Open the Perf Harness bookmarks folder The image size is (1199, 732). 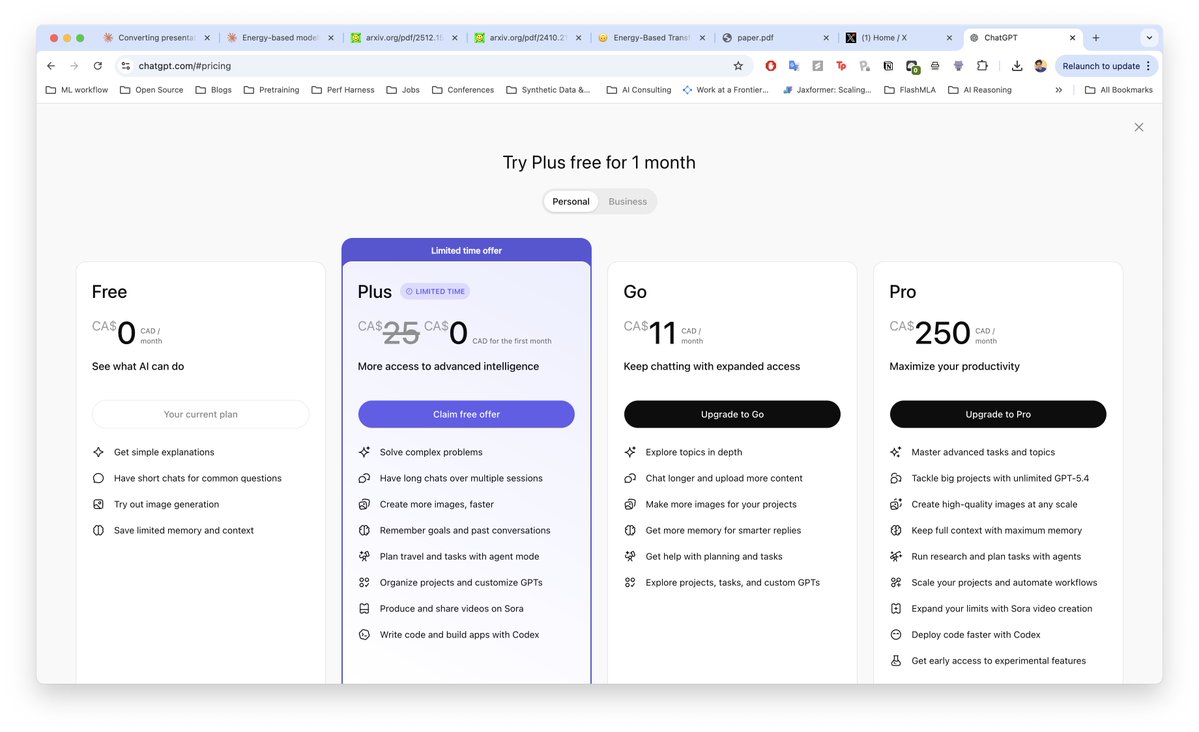point(343,89)
